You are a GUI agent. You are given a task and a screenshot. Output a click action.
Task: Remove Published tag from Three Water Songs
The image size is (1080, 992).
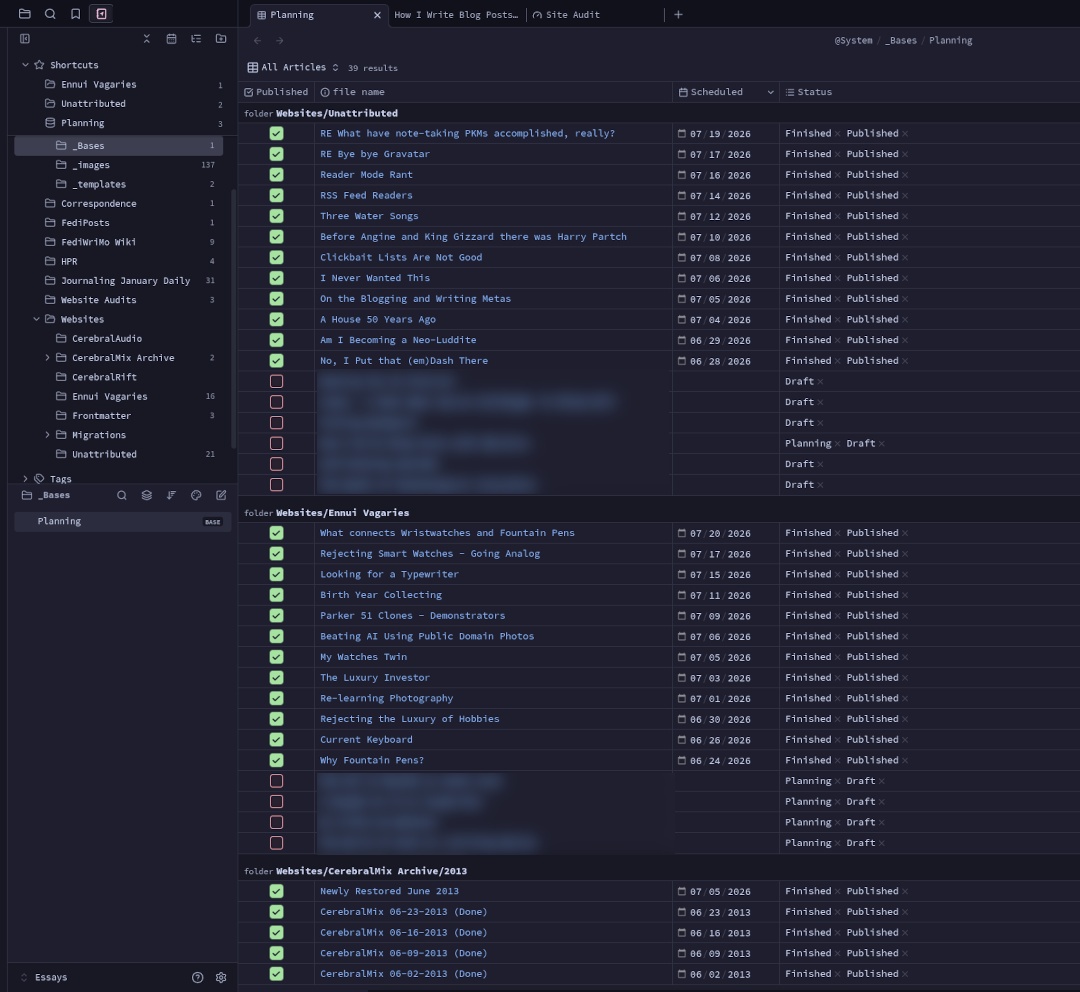905,216
